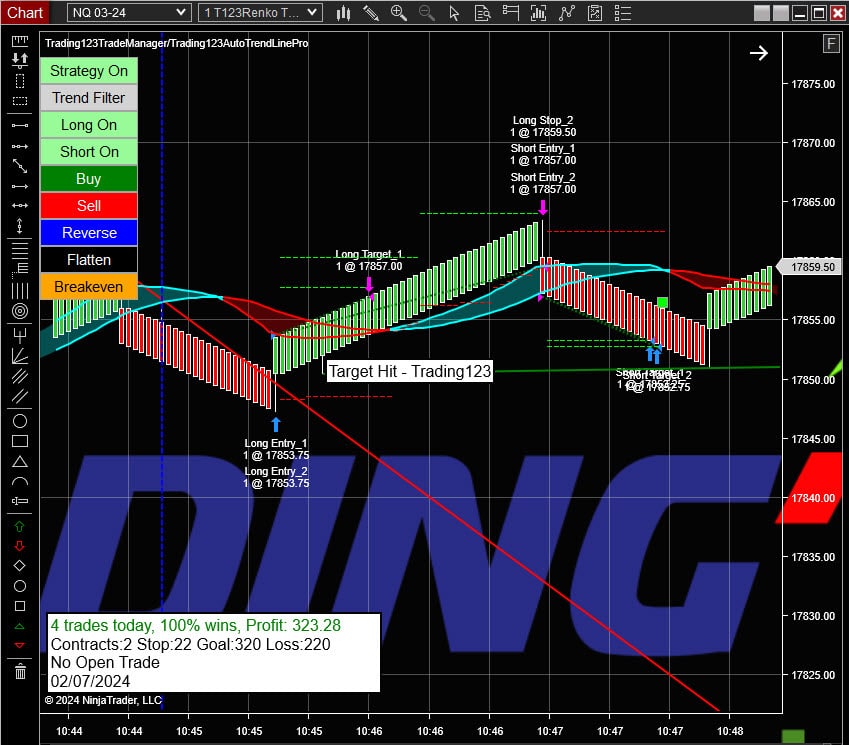849x745 pixels.
Task: Open the bar type candlestick icon
Action: 343,12
